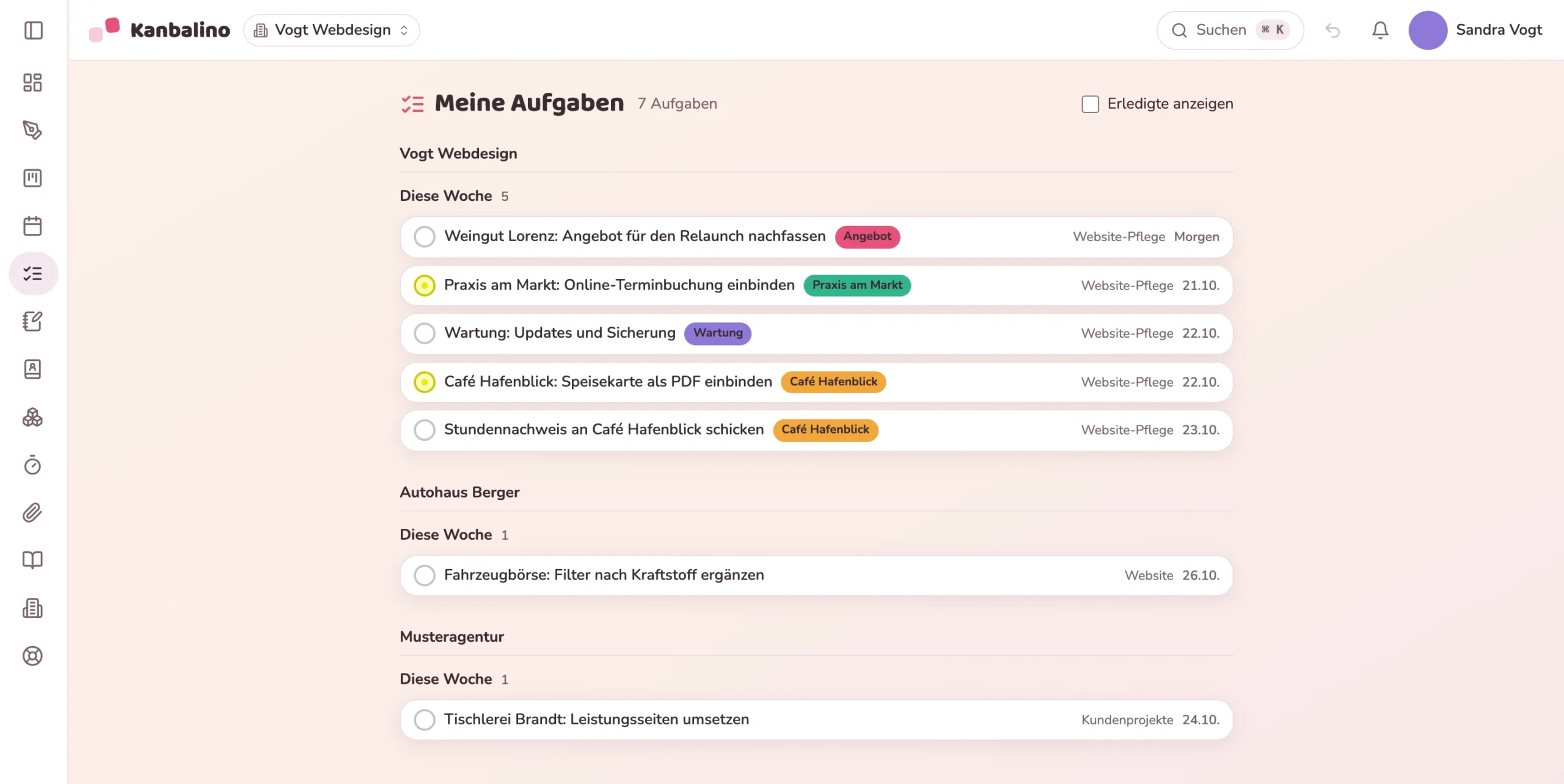This screenshot has height=784, width=1564.
Task: Open the stopwatch timer icon in sidebar
Action: 32,465
